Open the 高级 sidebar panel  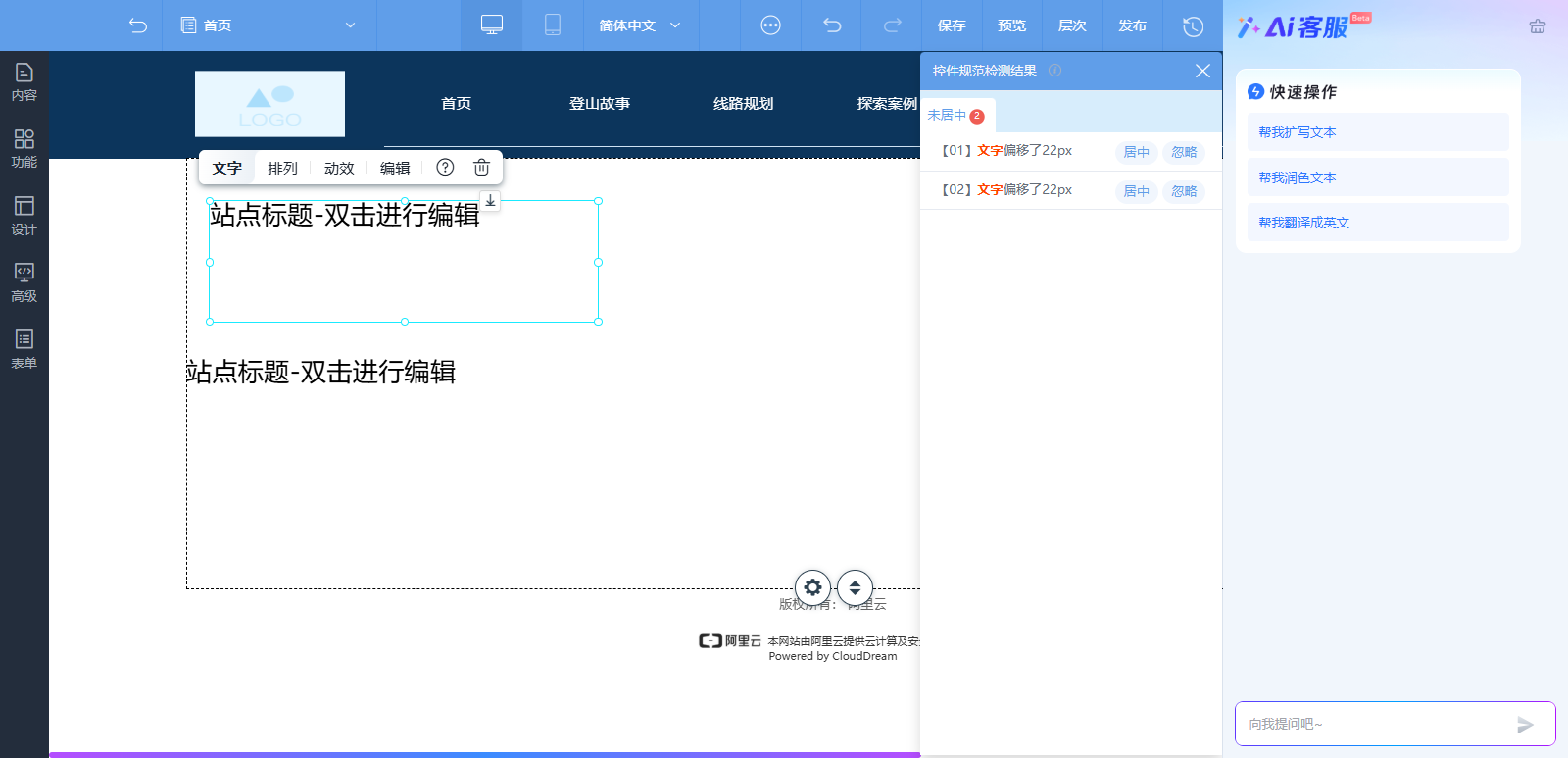coord(24,282)
